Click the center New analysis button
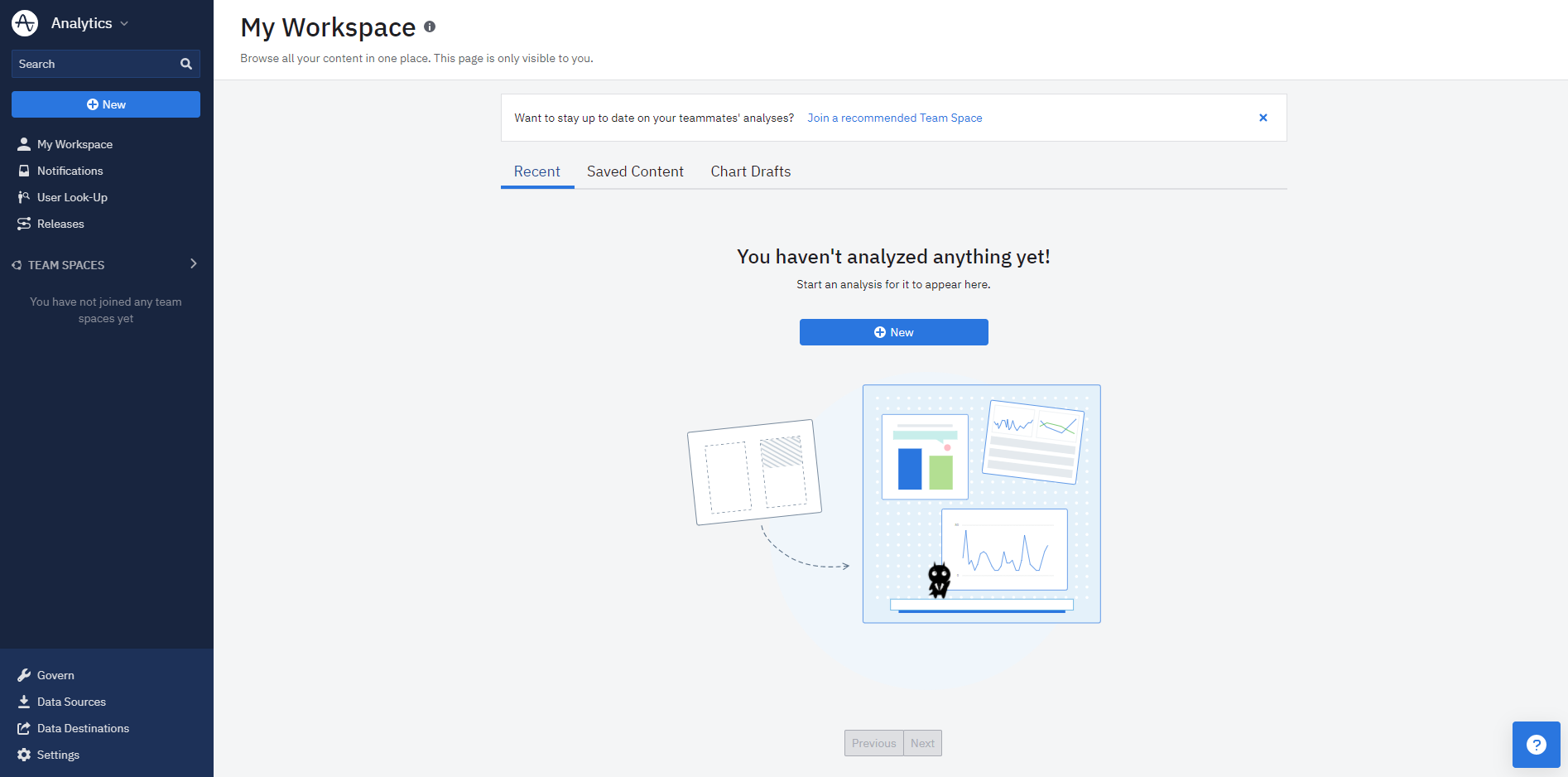Viewport: 1568px width, 777px height. click(894, 332)
